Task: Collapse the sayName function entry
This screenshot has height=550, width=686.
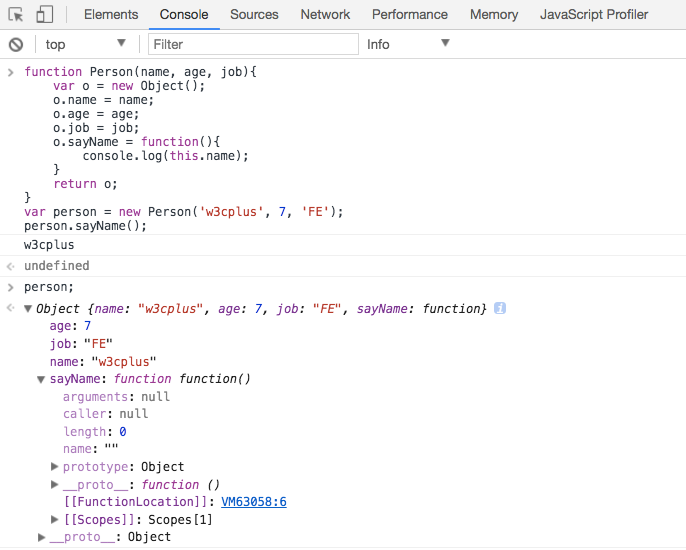Action: coord(41,379)
